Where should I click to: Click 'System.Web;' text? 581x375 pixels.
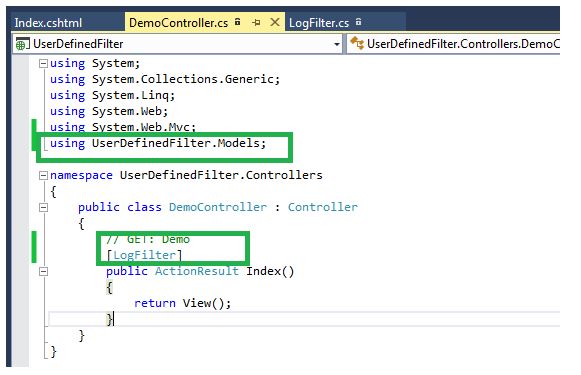130,111
